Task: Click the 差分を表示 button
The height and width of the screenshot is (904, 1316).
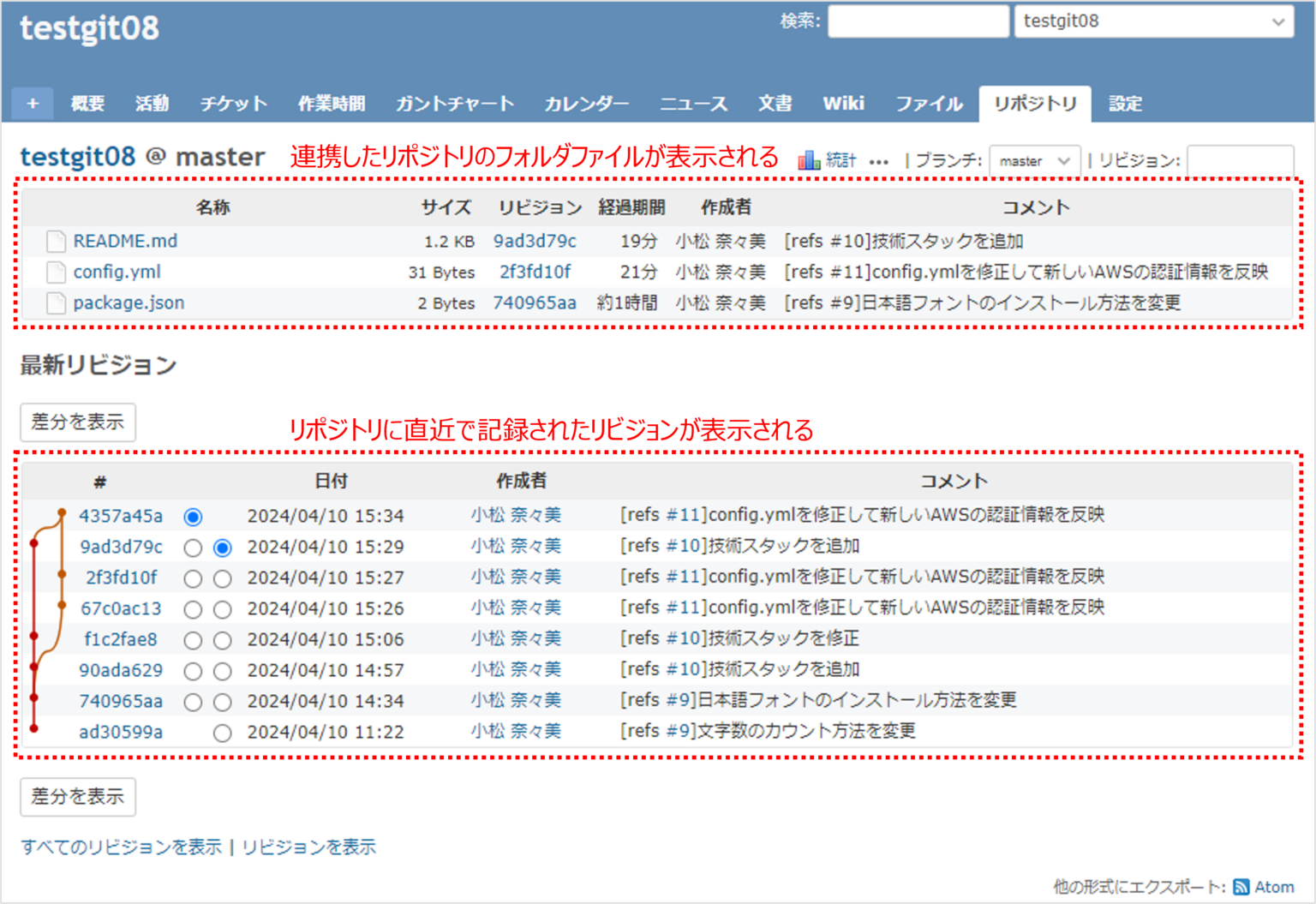Action: pos(77,422)
